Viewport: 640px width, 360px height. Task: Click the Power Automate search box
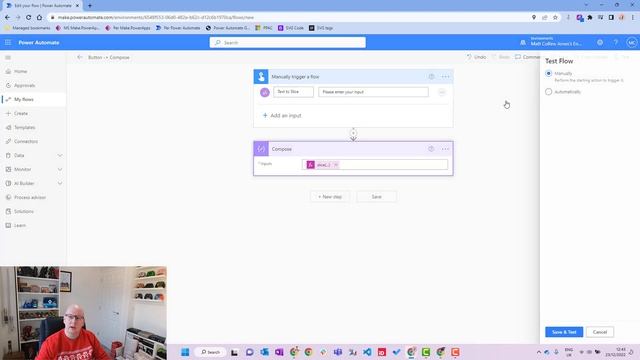(288, 42)
